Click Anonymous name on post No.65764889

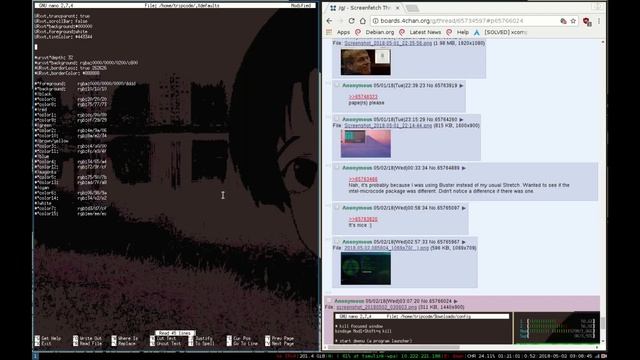click(x=357, y=168)
